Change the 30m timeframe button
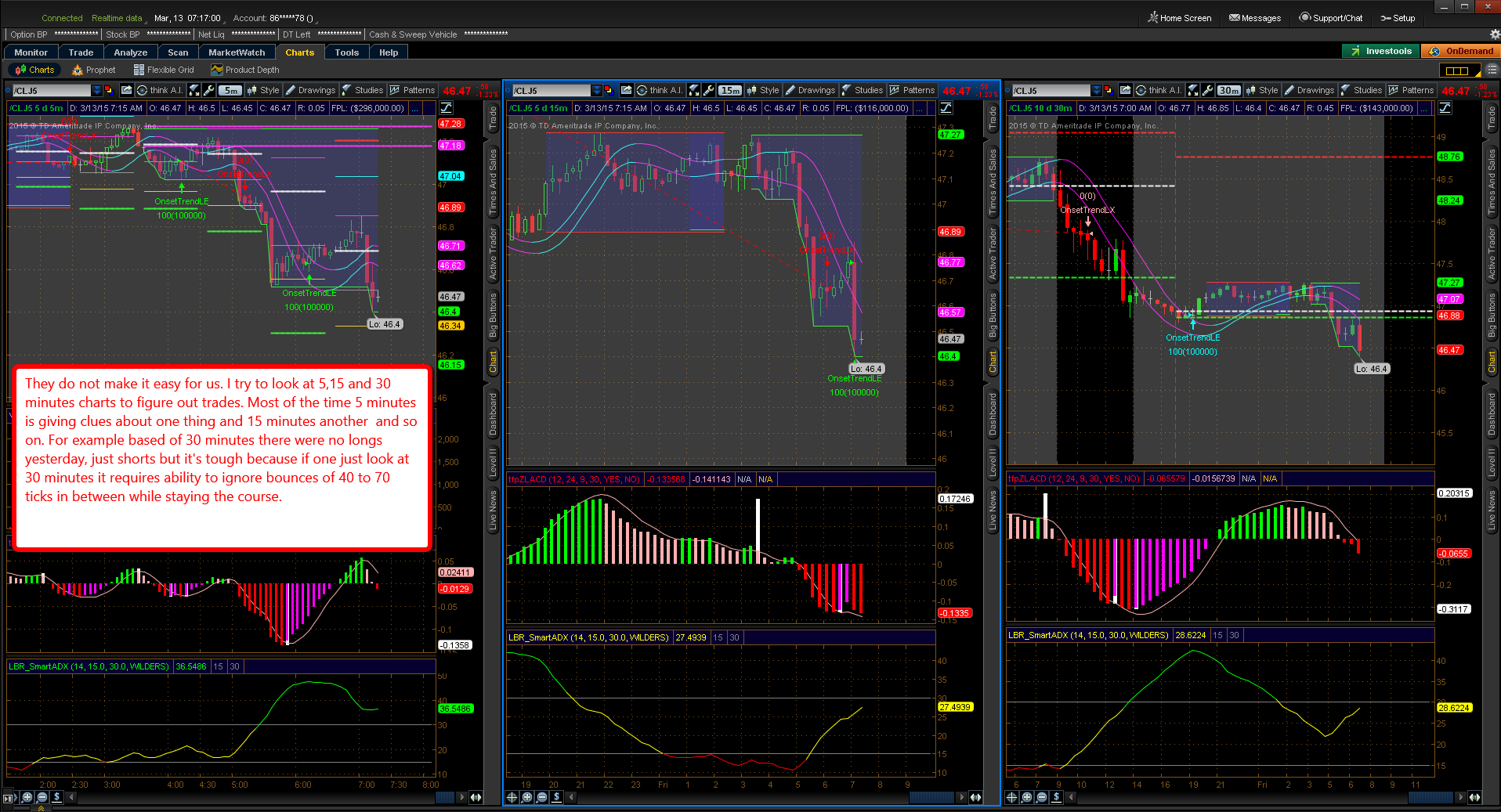The image size is (1501, 812). (1229, 91)
